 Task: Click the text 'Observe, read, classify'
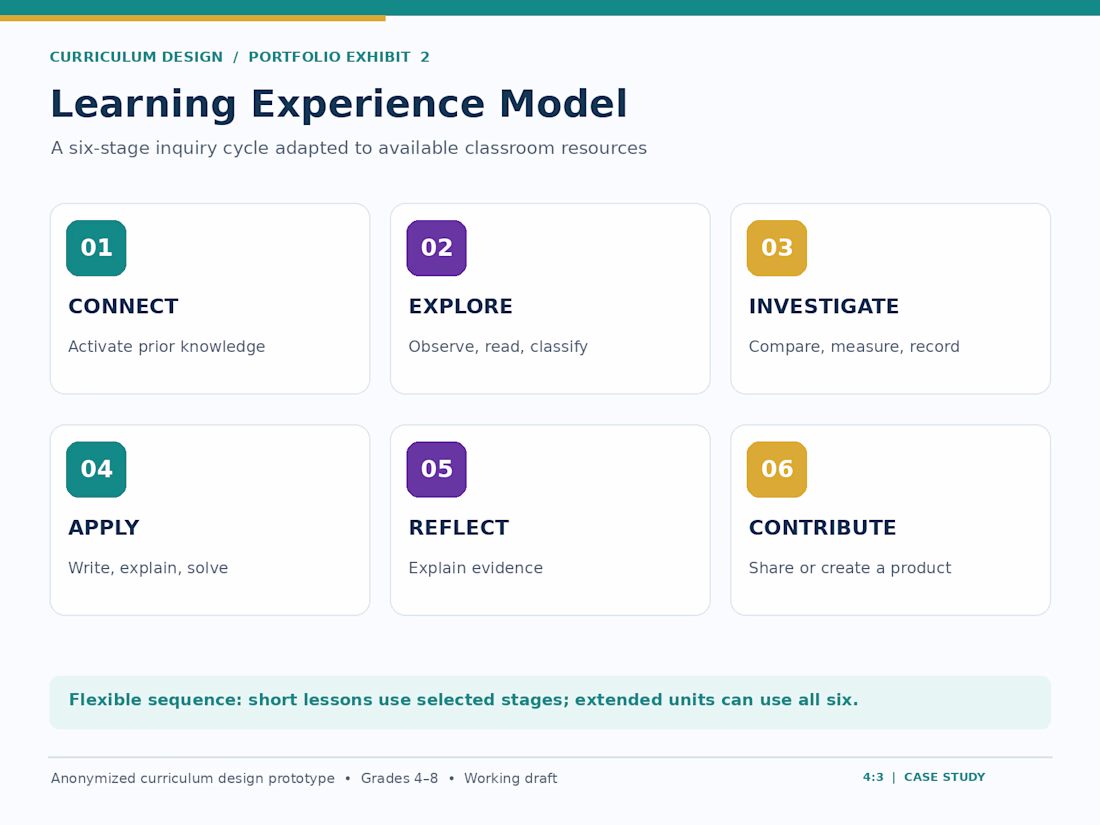click(498, 347)
